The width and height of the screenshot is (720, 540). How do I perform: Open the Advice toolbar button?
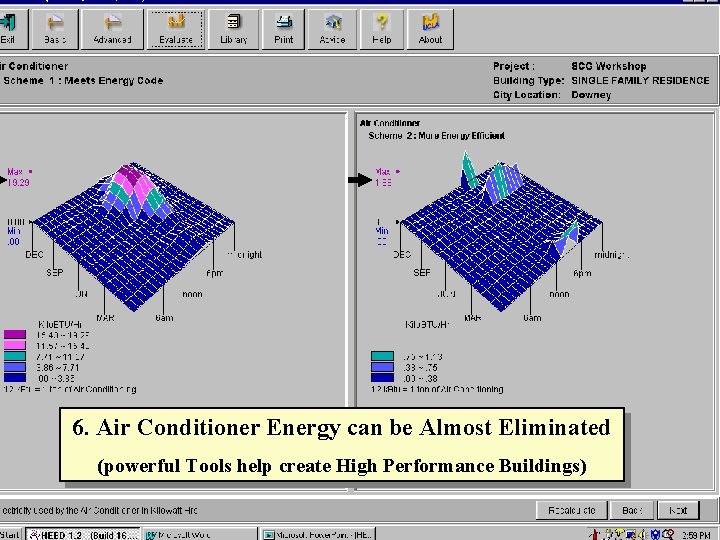pyautogui.click(x=332, y=29)
